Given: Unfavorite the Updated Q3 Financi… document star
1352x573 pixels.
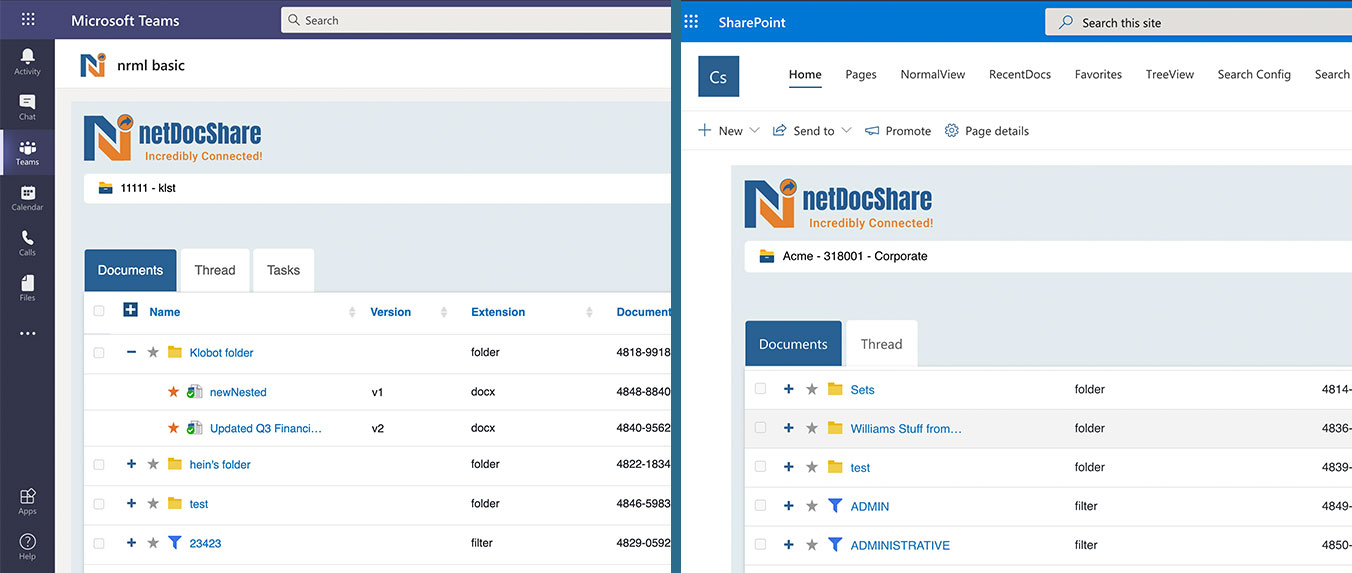Looking at the screenshot, I should click(x=173, y=428).
